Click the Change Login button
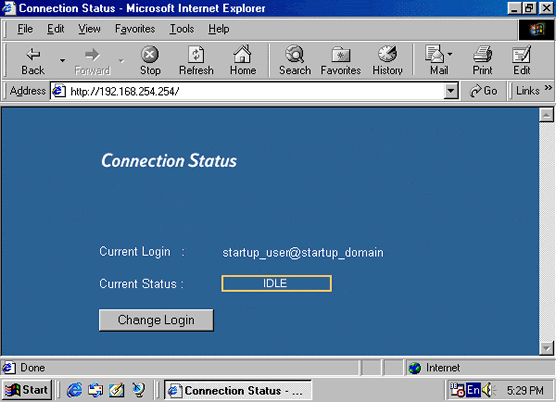556x402 pixels. point(156,320)
